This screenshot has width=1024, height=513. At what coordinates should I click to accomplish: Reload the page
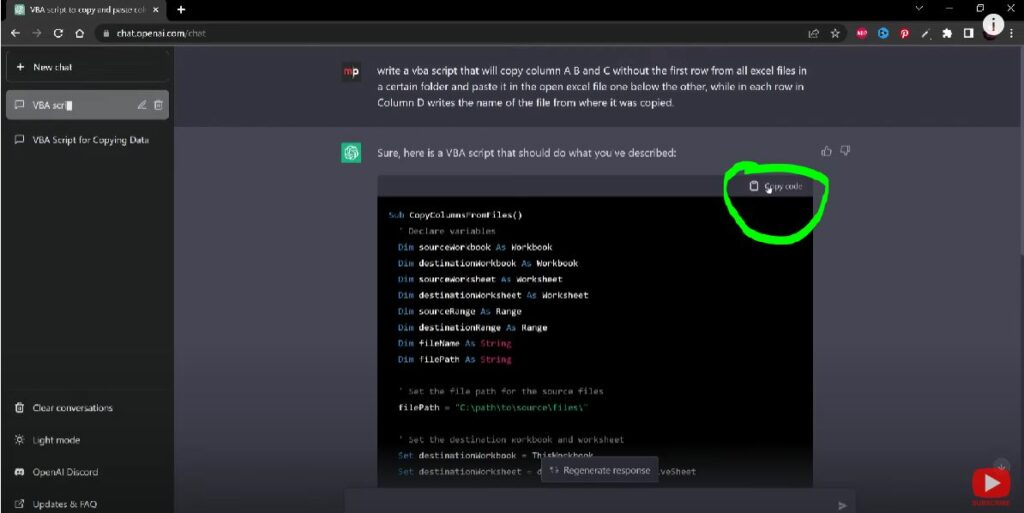pyautogui.click(x=58, y=33)
